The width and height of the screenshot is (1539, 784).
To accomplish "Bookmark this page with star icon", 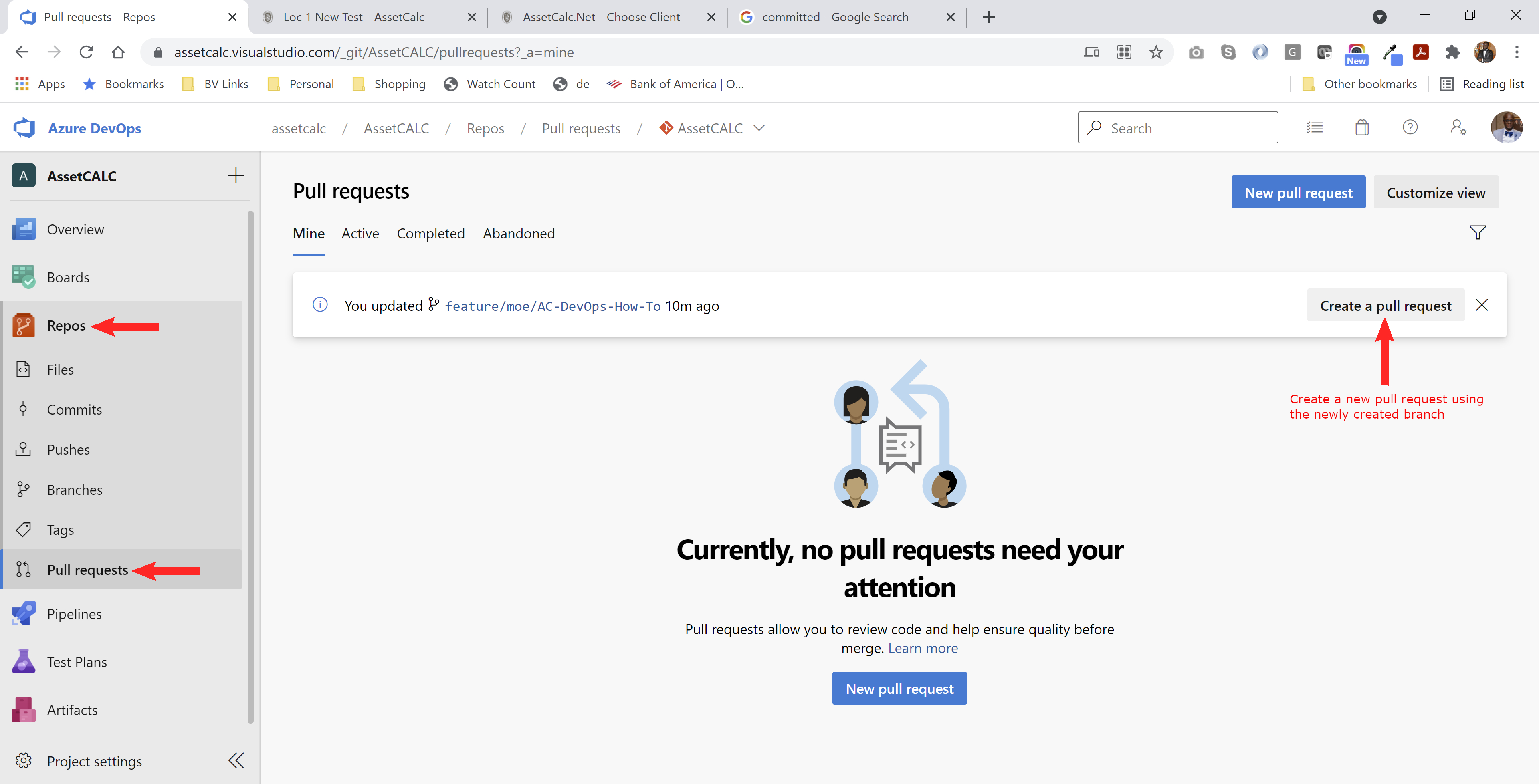I will pyautogui.click(x=1156, y=52).
